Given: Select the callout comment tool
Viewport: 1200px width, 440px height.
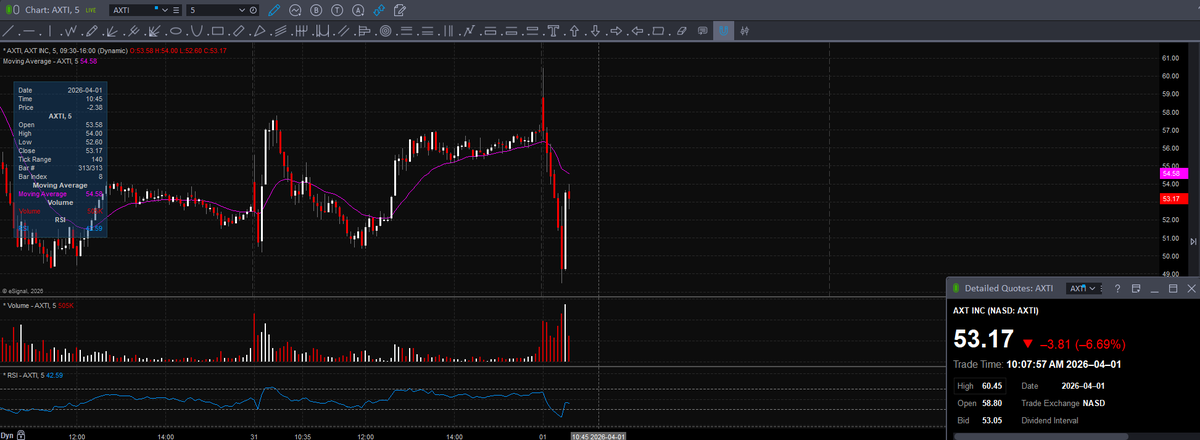Looking at the screenshot, I should pyautogui.click(x=702, y=31).
